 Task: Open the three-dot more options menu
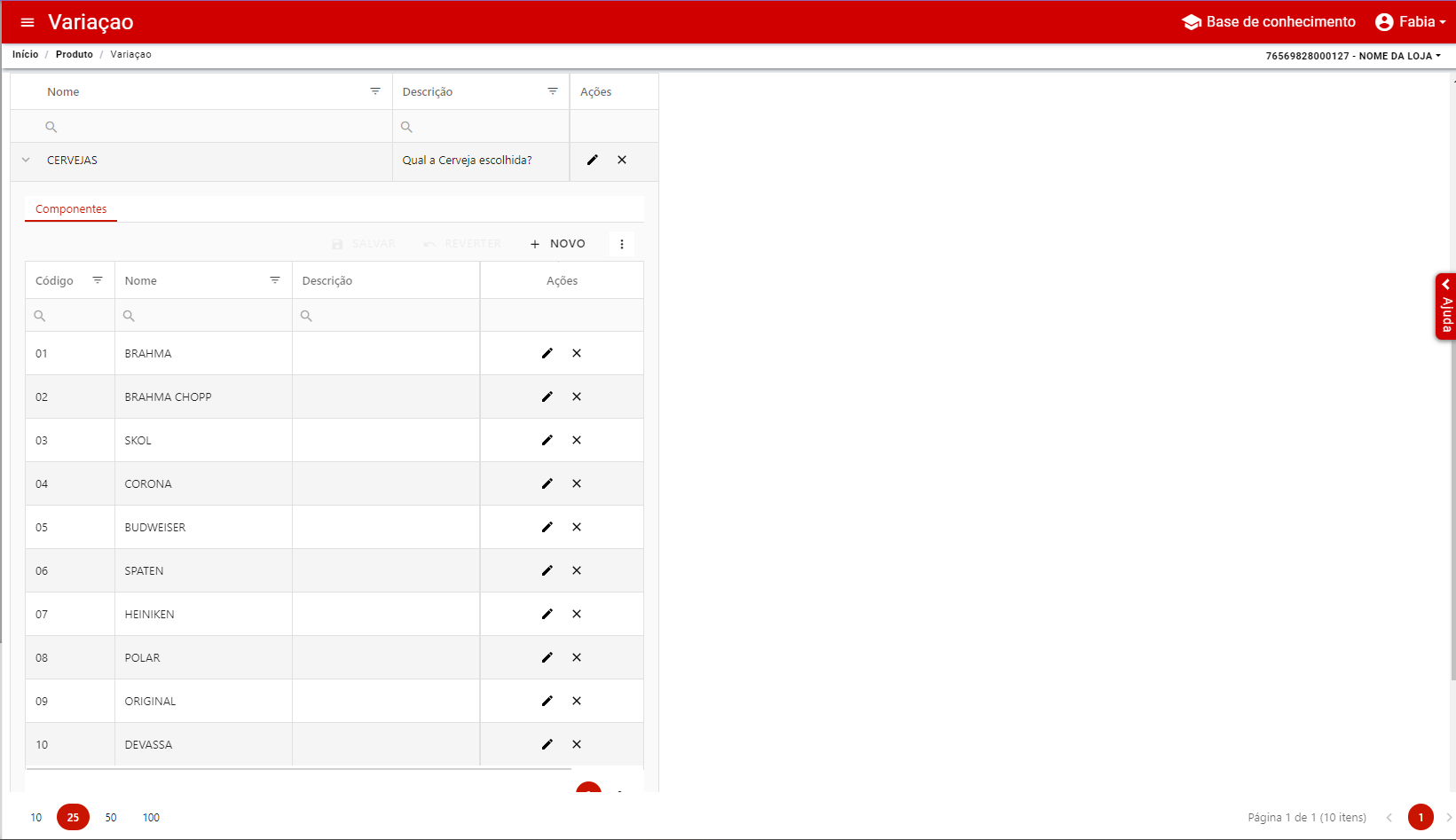point(622,244)
